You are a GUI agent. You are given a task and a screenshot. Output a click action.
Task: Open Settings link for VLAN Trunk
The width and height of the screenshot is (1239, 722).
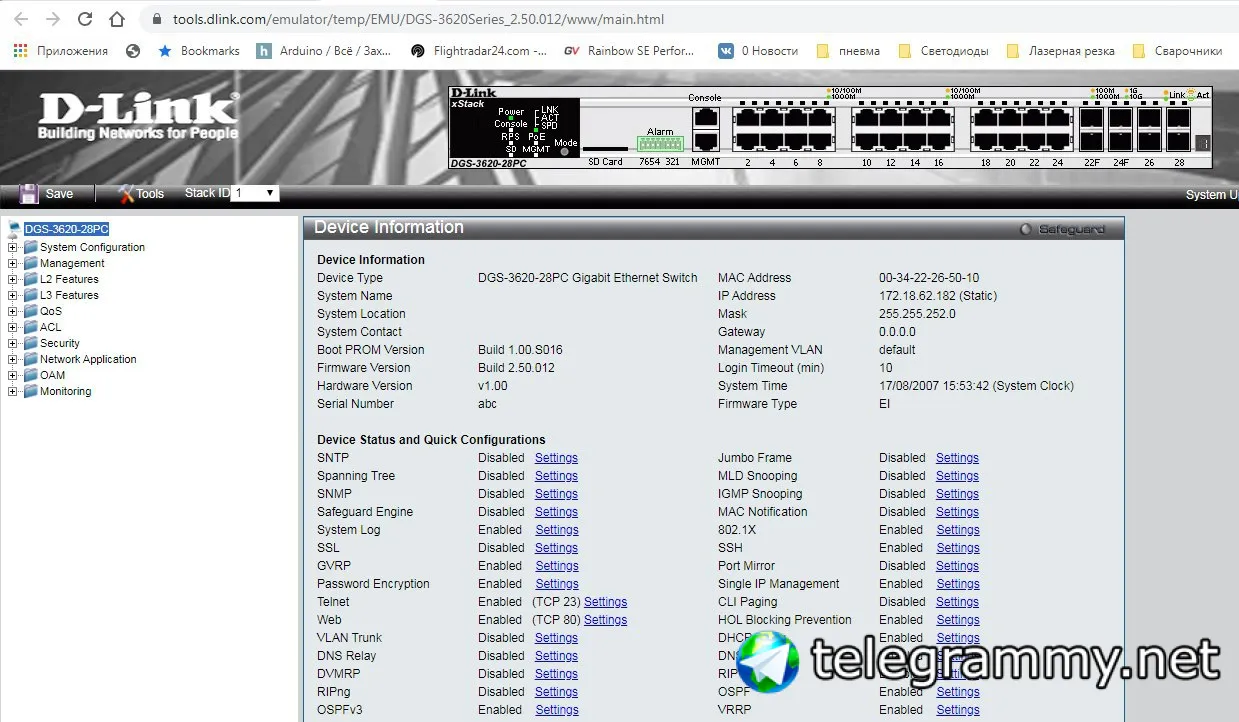coord(556,638)
